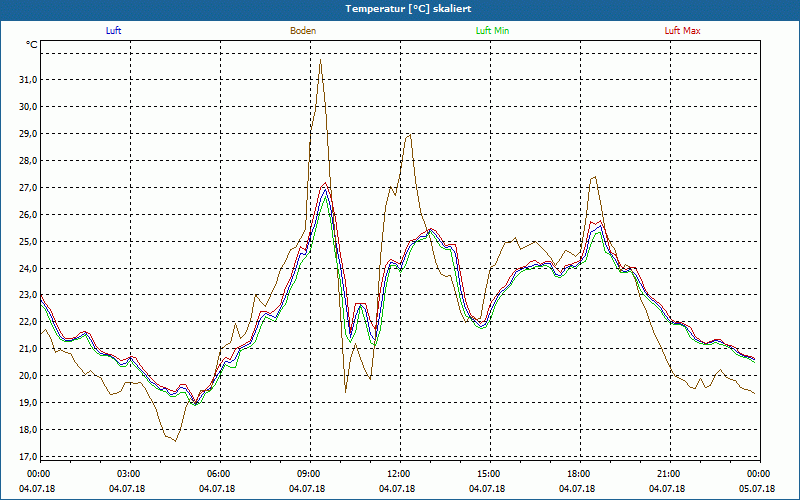This screenshot has height=500, width=800.
Task: Click the '29,0' y-axis value
Action: coord(28,134)
